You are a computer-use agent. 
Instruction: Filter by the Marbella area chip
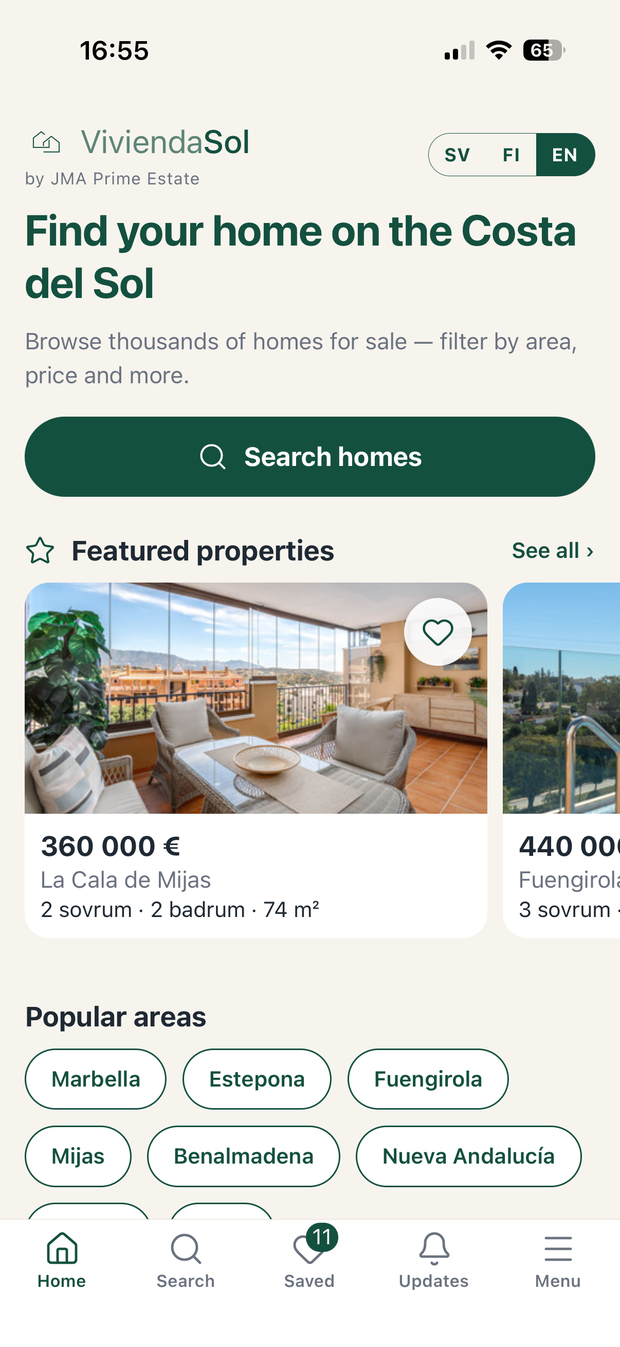click(96, 1079)
